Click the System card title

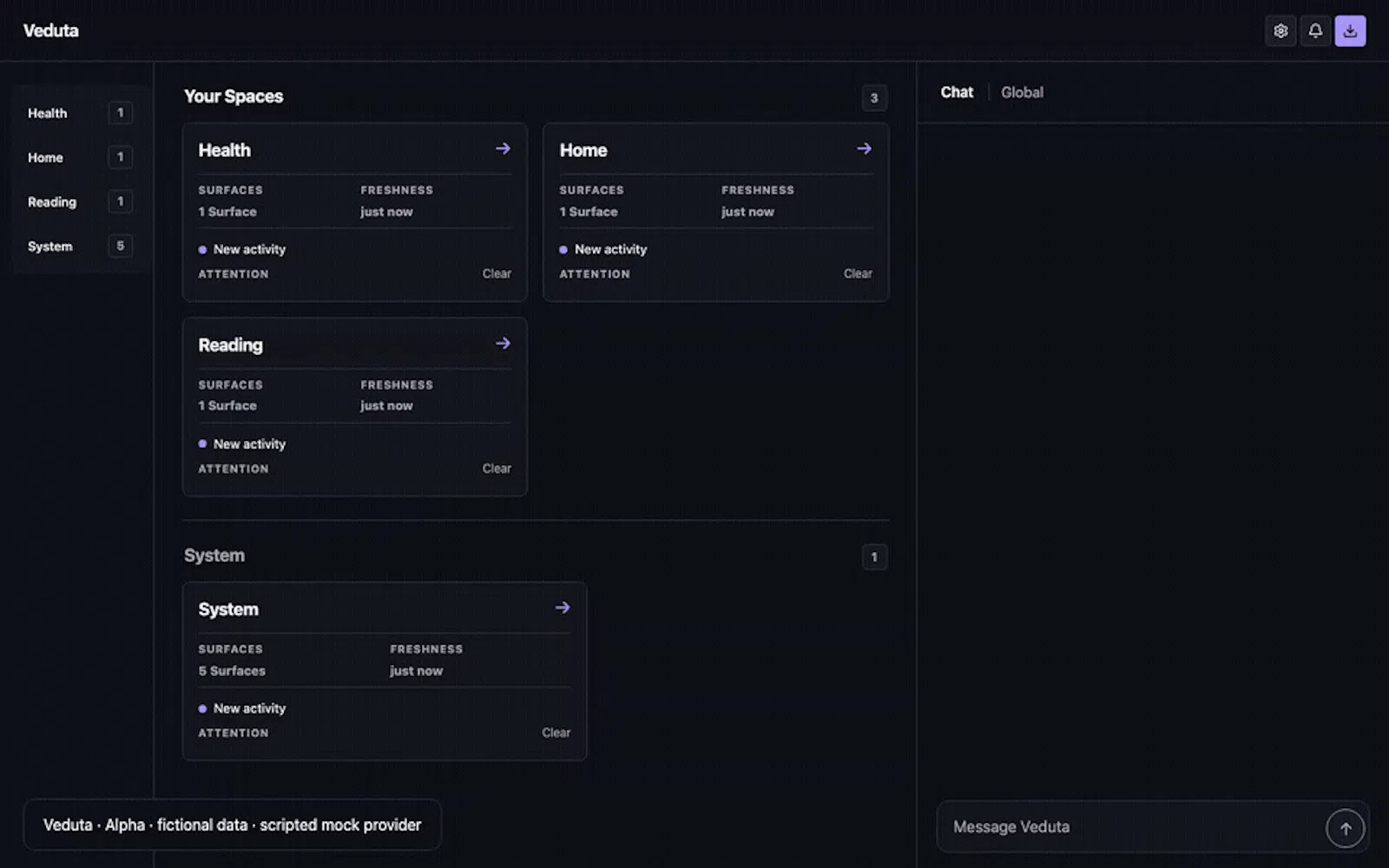tap(228, 609)
